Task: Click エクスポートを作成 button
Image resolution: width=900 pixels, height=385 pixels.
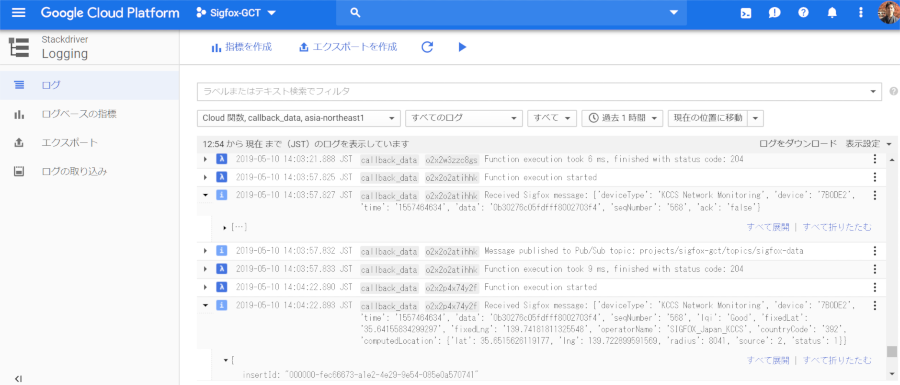Action: tap(348, 47)
